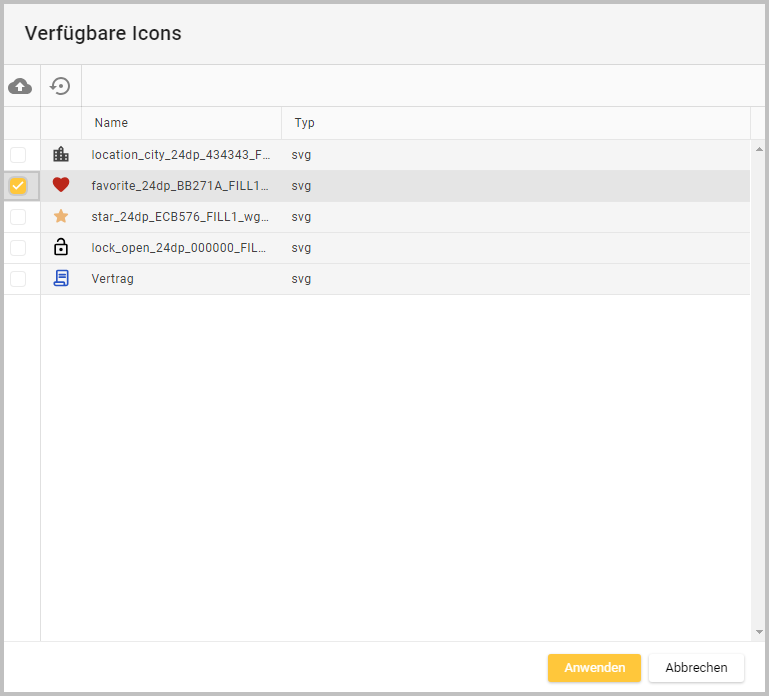The width and height of the screenshot is (769, 696).
Task: Sort by the Typ column header
Action: pos(304,123)
